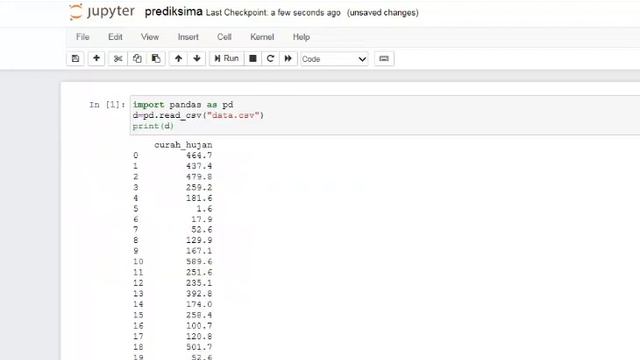Click output value 235.1
The height and width of the screenshot is (360, 640).
click(199, 283)
